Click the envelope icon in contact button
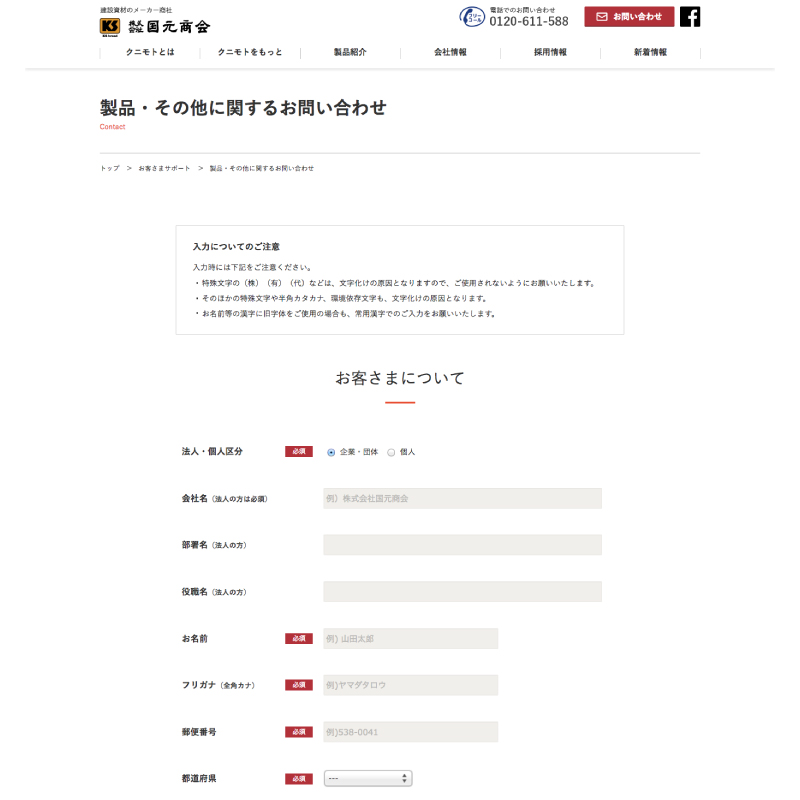The image size is (800, 800). [x=602, y=17]
